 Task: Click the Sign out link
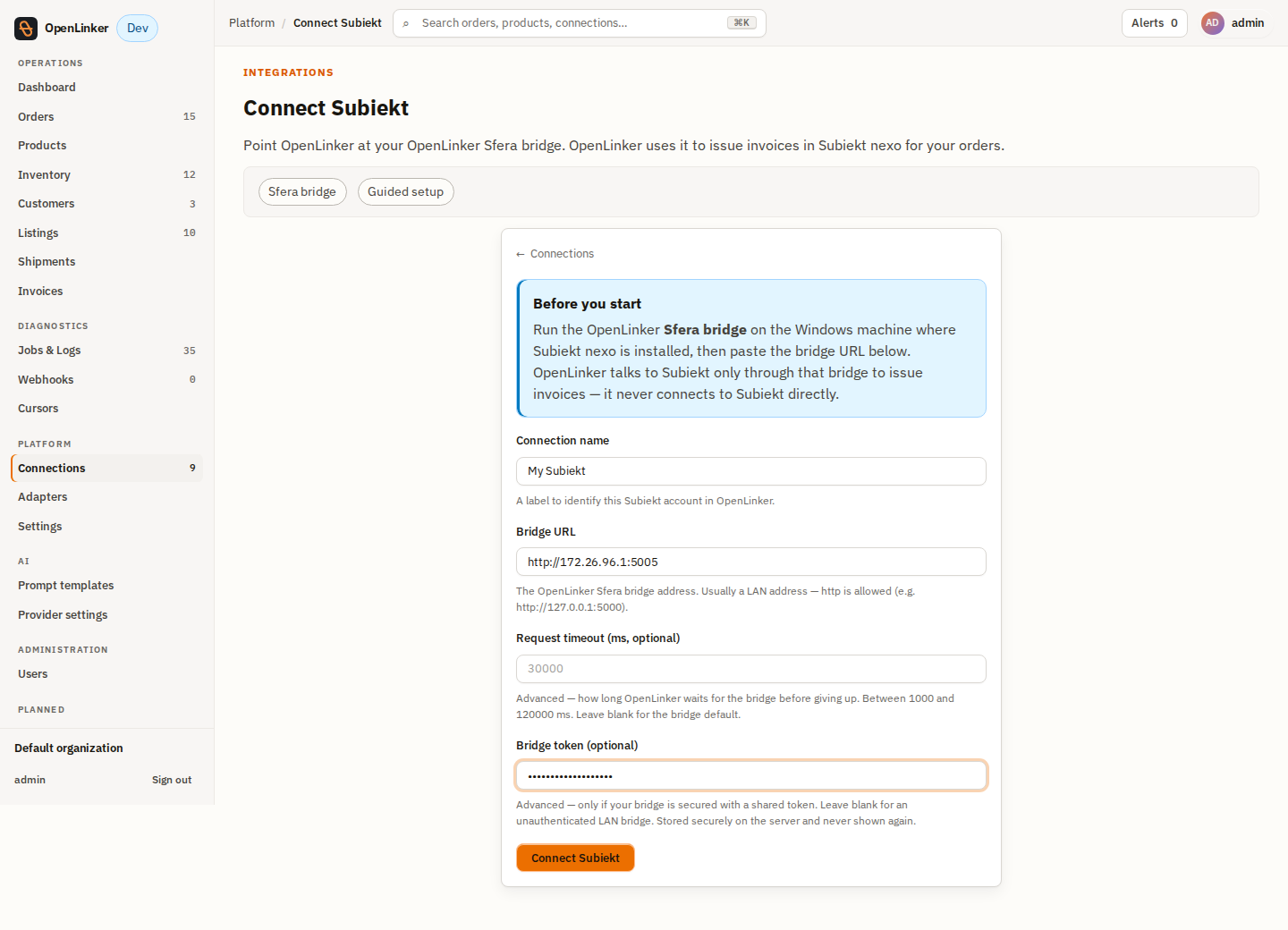[x=172, y=780]
